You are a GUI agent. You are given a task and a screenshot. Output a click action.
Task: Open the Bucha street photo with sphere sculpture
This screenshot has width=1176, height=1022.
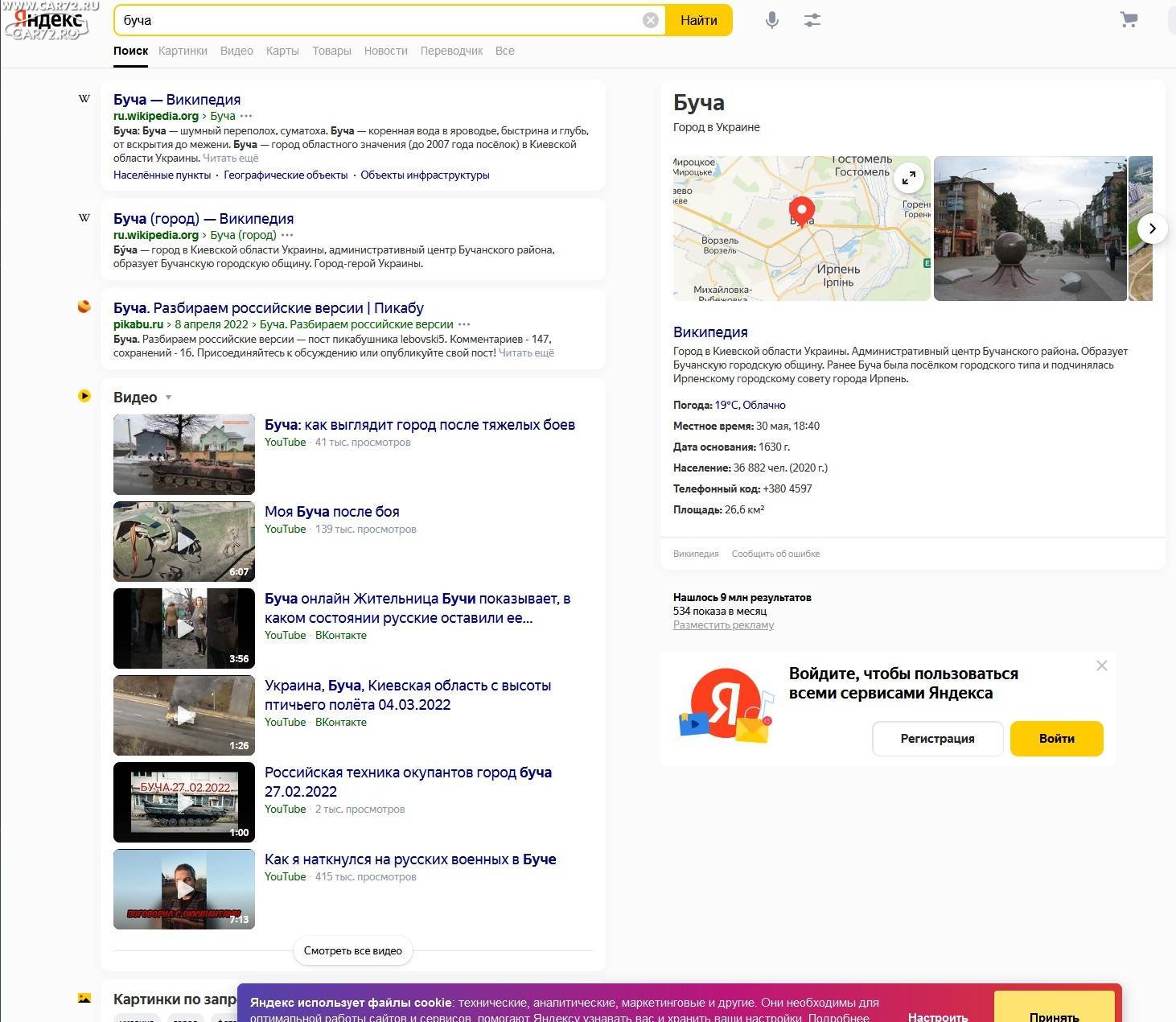click(x=1030, y=229)
